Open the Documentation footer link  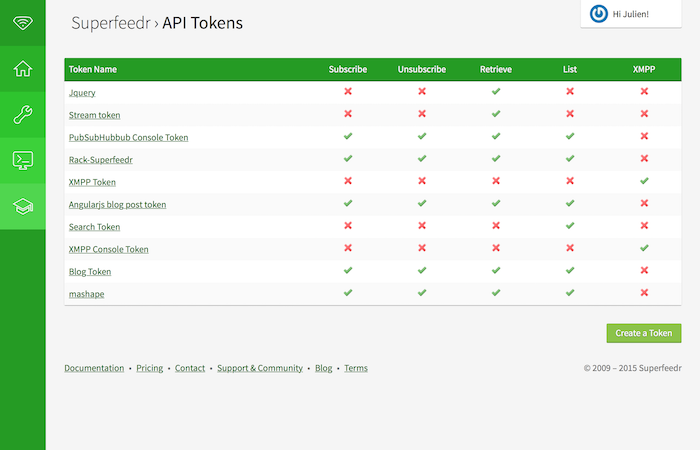click(x=94, y=368)
